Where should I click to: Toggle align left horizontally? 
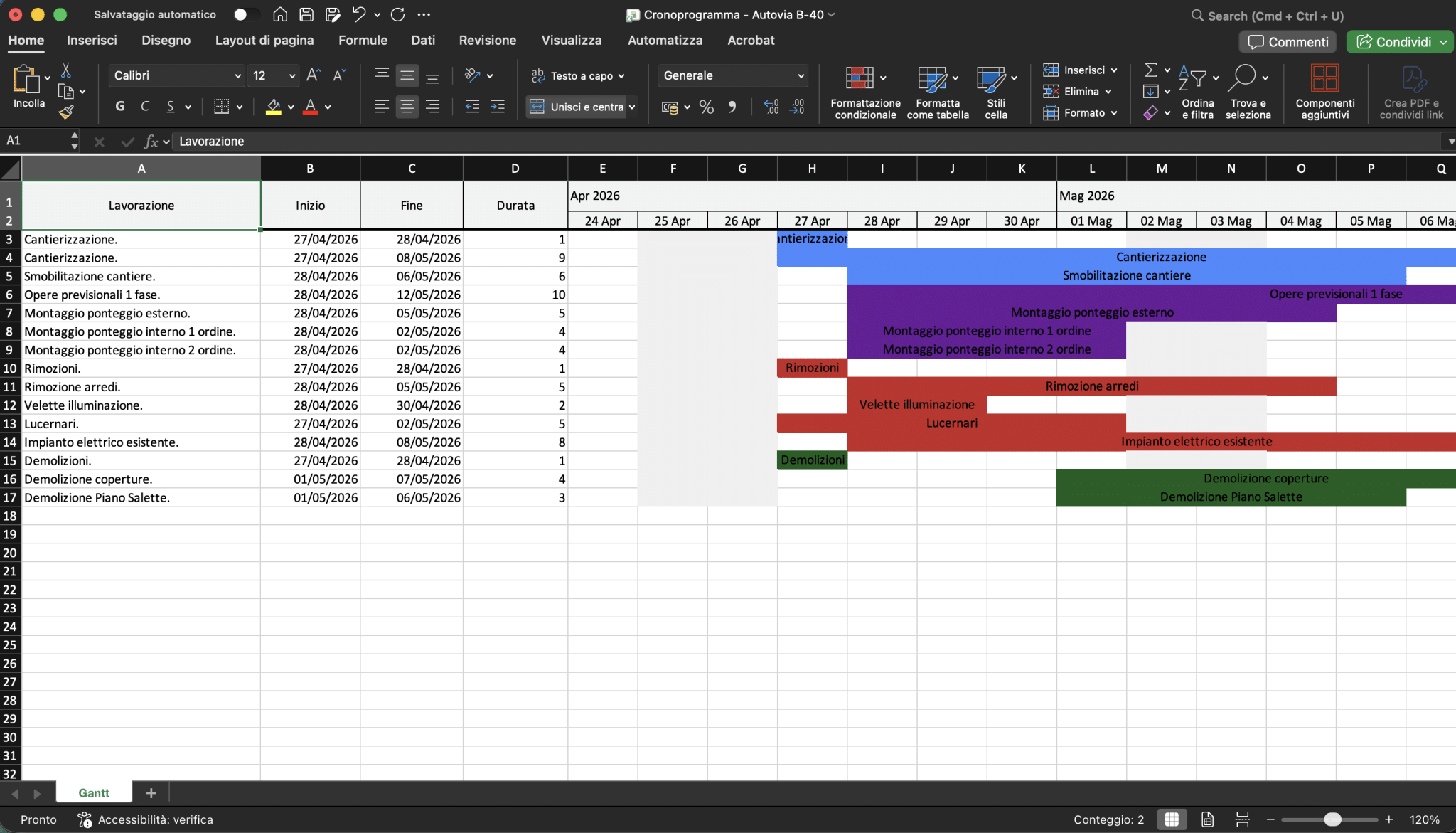382,107
